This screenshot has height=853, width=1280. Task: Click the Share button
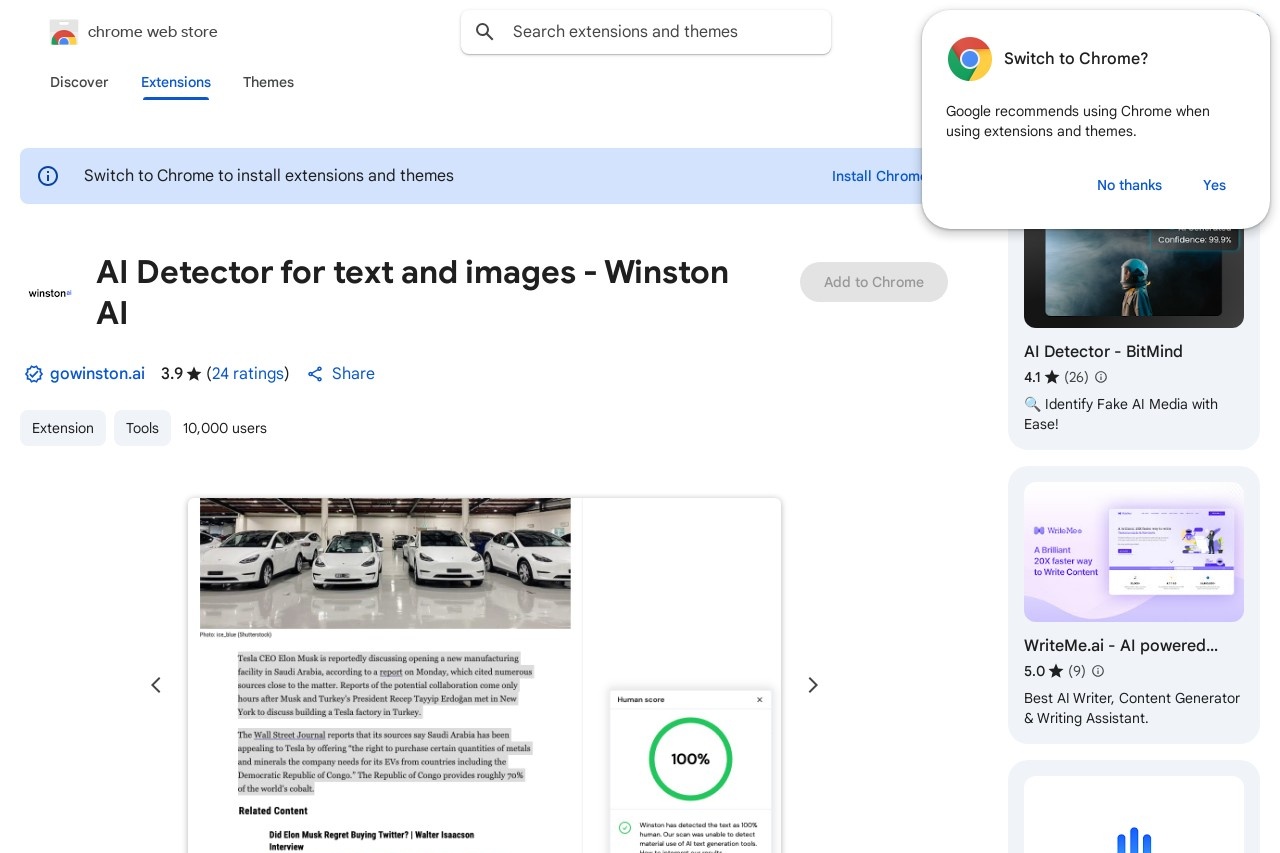pyautogui.click(x=341, y=374)
